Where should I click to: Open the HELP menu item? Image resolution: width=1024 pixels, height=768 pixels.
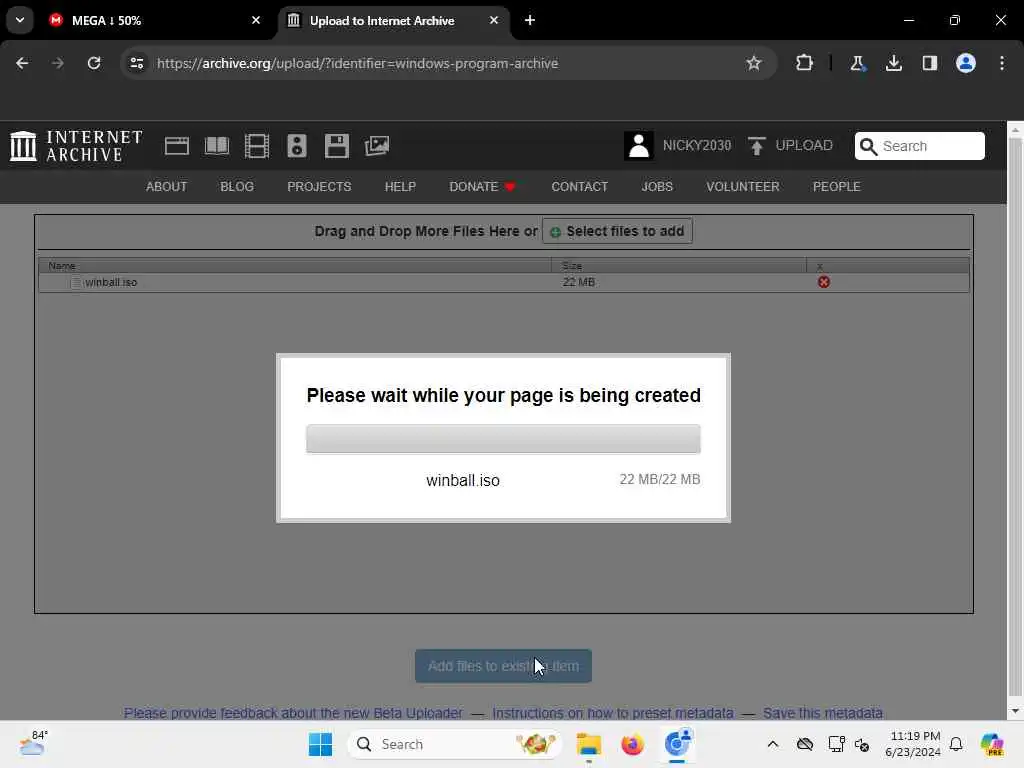pyautogui.click(x=400, y=187)
